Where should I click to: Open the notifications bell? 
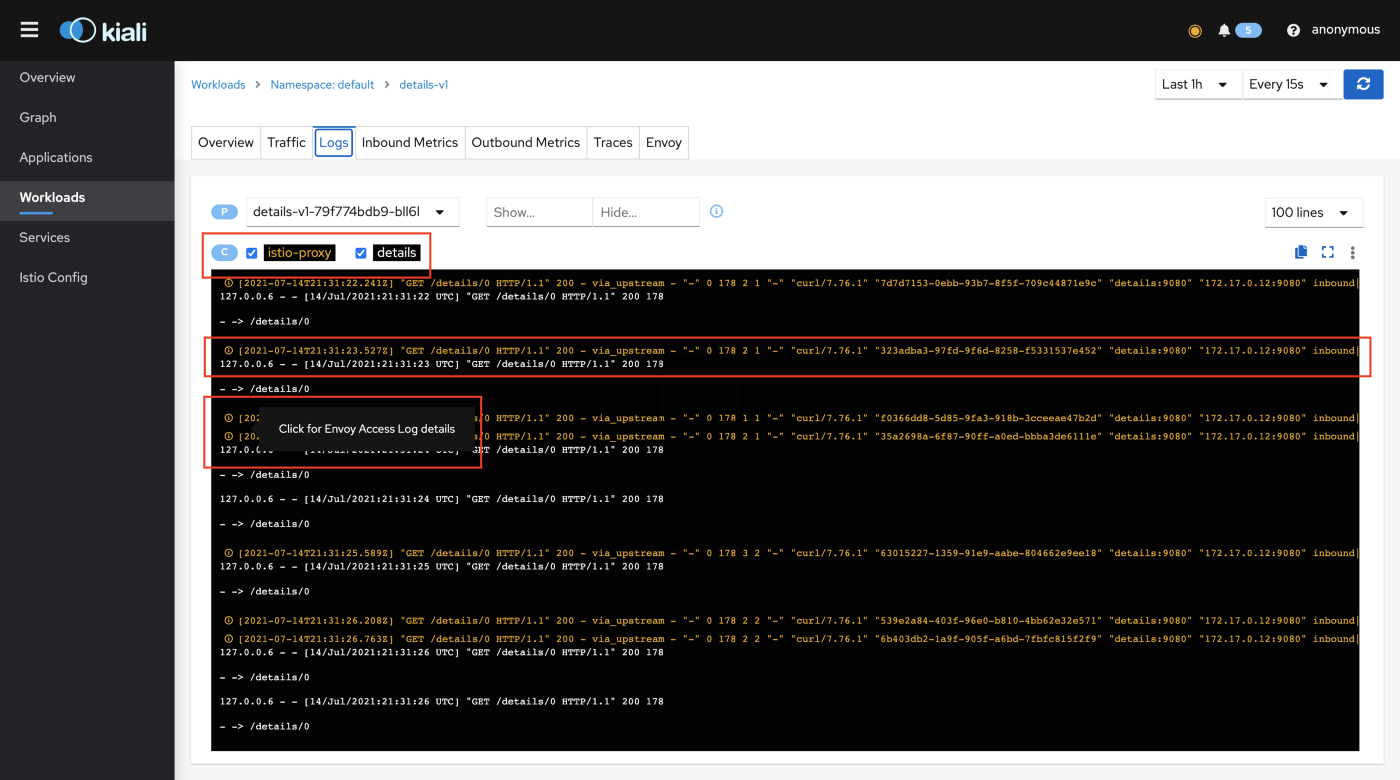click(x=1224, y=31)
